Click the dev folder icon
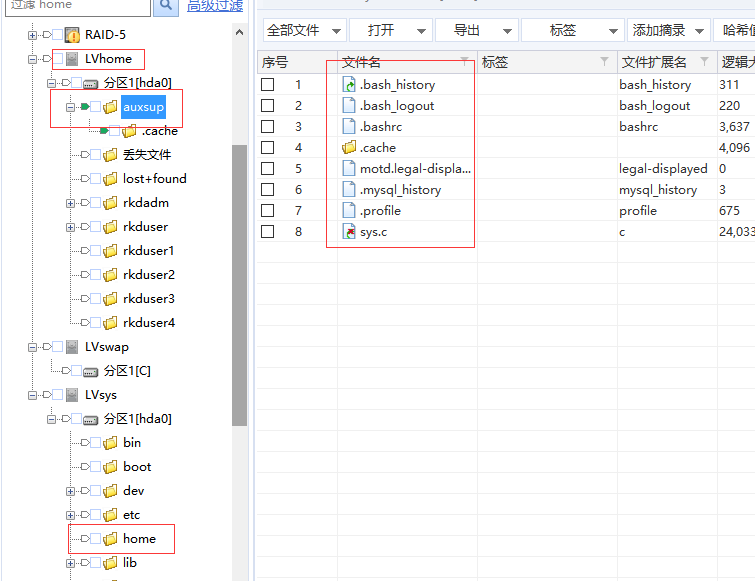This screenshot has width=755, height=581. point(110,491)
